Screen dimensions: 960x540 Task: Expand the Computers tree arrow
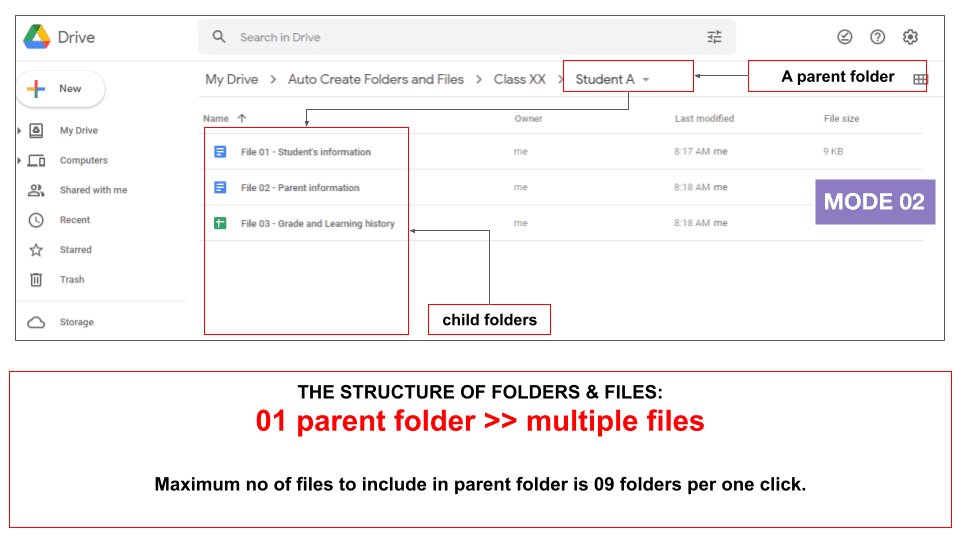tap(19, 161)
